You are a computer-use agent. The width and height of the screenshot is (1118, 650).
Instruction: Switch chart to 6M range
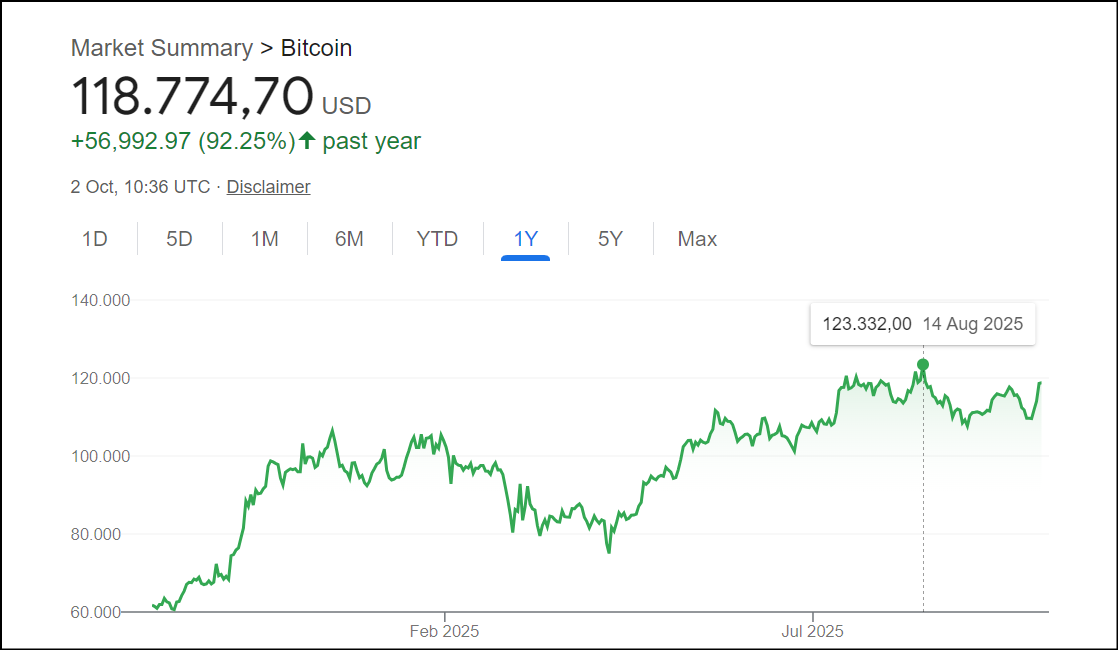coord(349,239)
